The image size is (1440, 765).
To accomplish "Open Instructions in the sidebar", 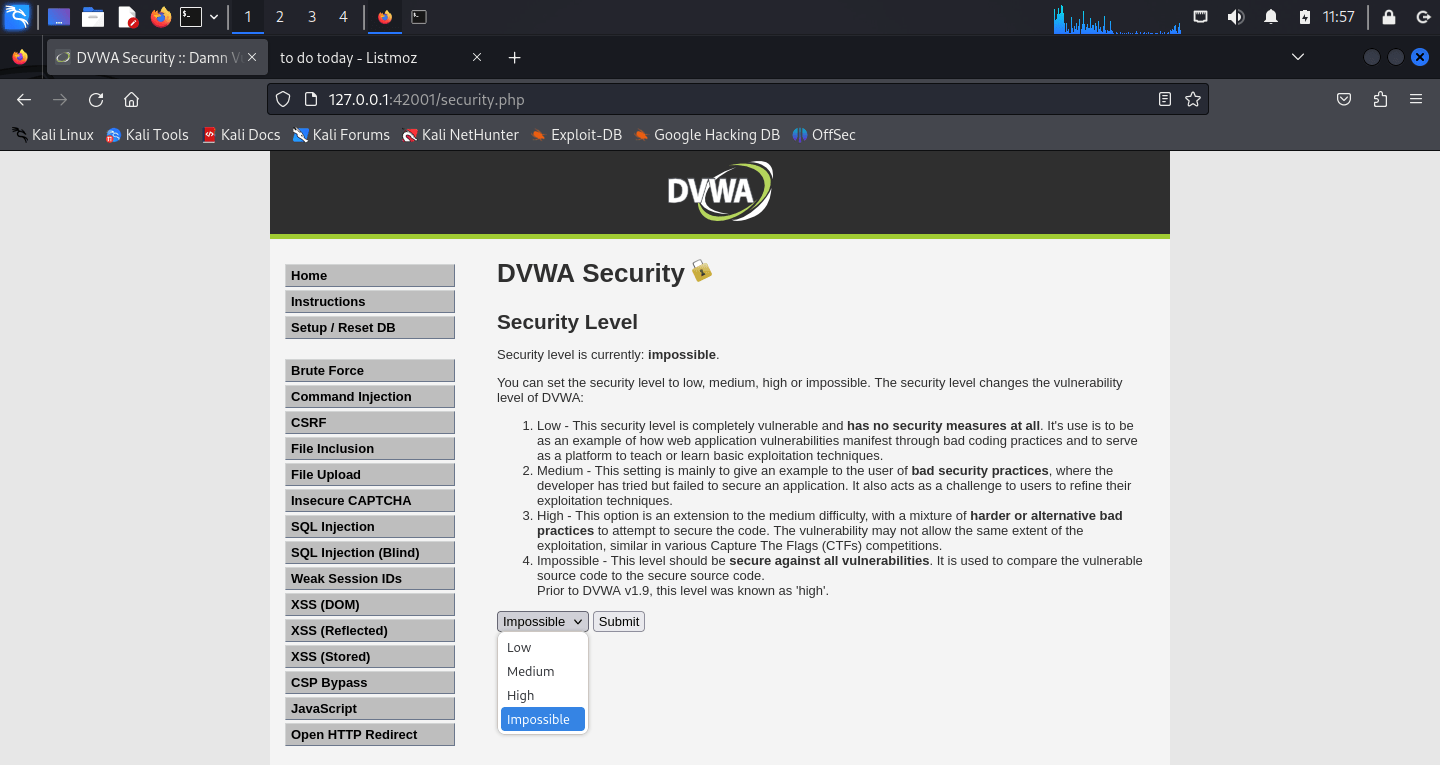I will pyautogui.click(x=370, y=302).
